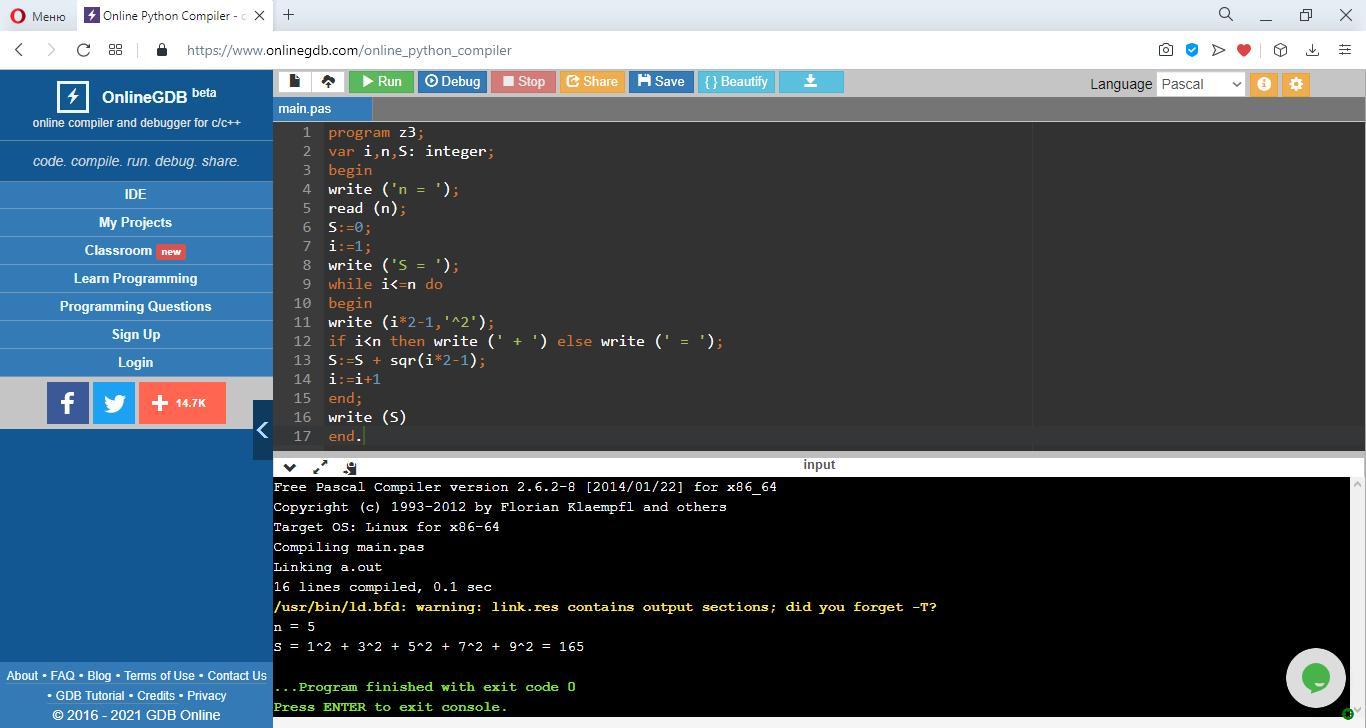
Task: Open the GDB Tutorial footer link
Action: click(x=90, y=696)
